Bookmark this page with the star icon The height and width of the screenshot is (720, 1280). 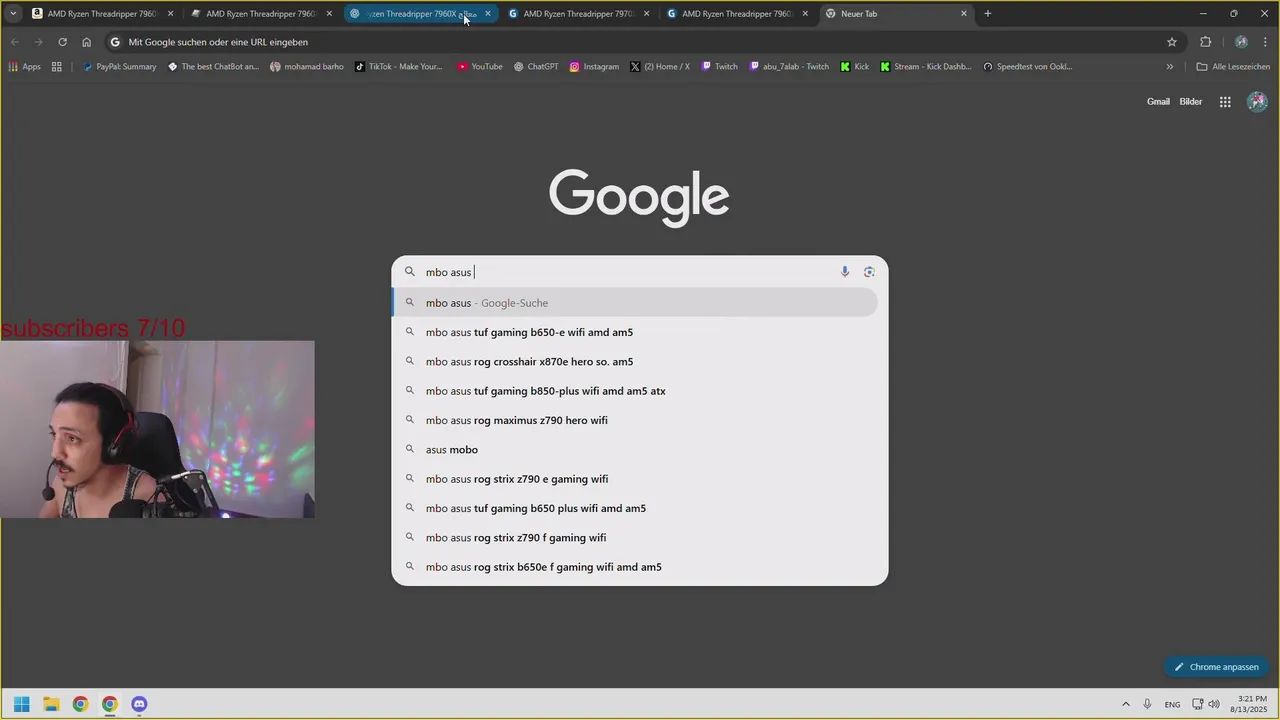(x=1172, y=42)
